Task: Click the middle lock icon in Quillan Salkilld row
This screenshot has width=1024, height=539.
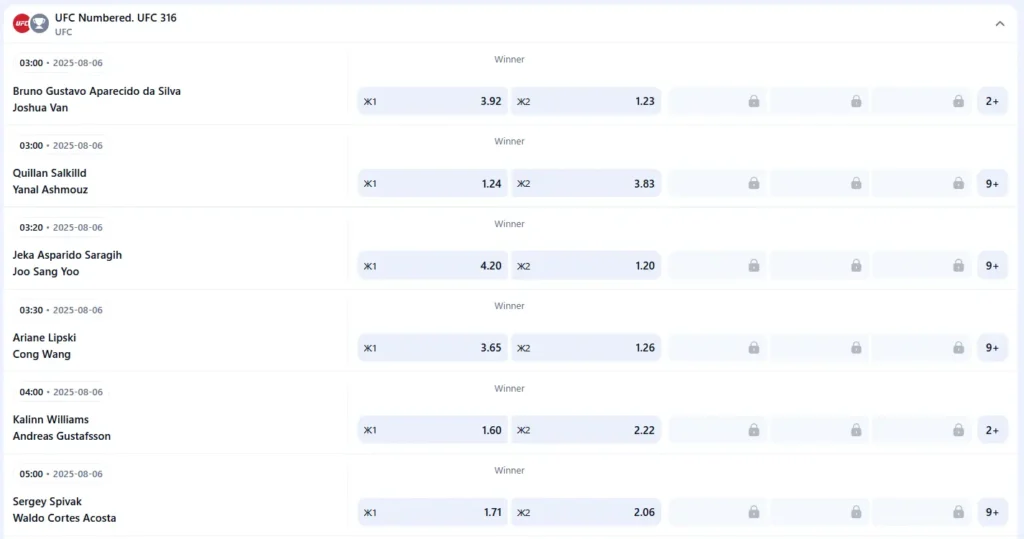Action: 856,183
